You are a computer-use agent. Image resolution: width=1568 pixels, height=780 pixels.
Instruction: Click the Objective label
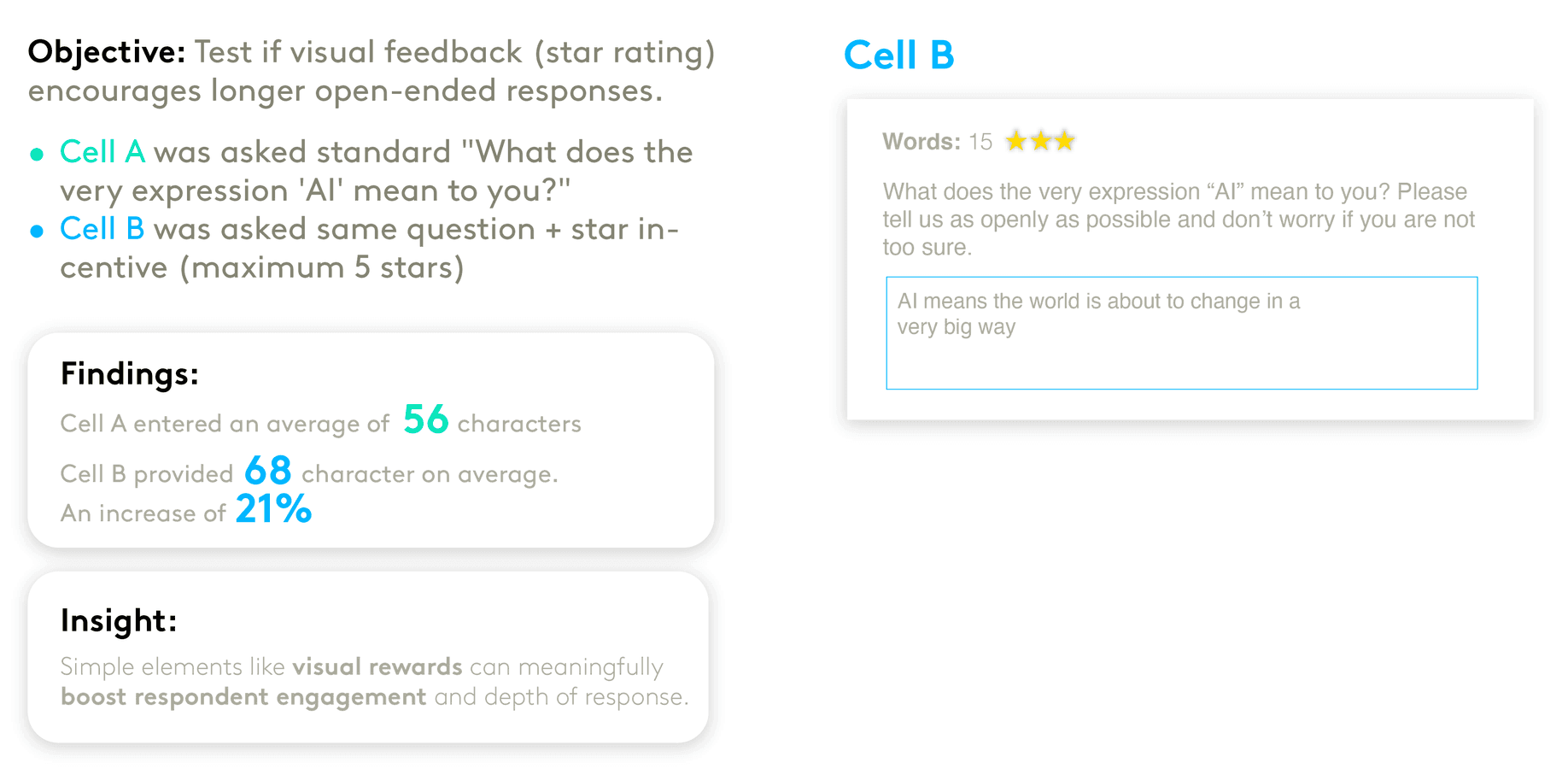(107, 53)
